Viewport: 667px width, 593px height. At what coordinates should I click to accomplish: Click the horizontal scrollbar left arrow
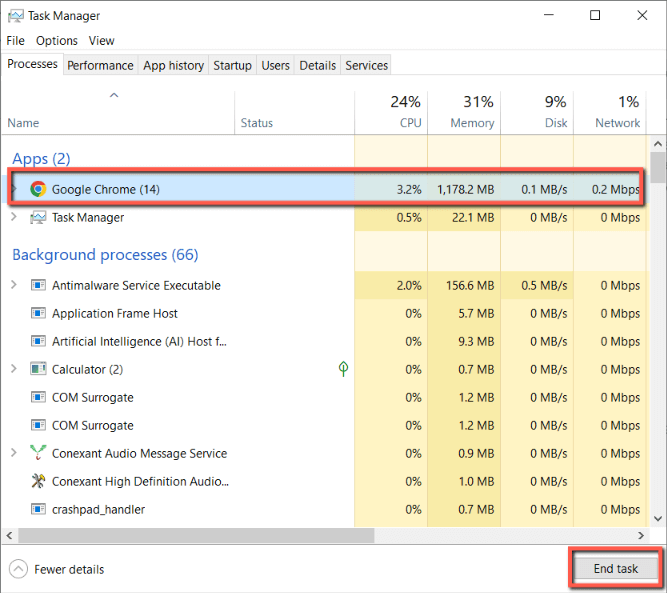pos(9,536)
